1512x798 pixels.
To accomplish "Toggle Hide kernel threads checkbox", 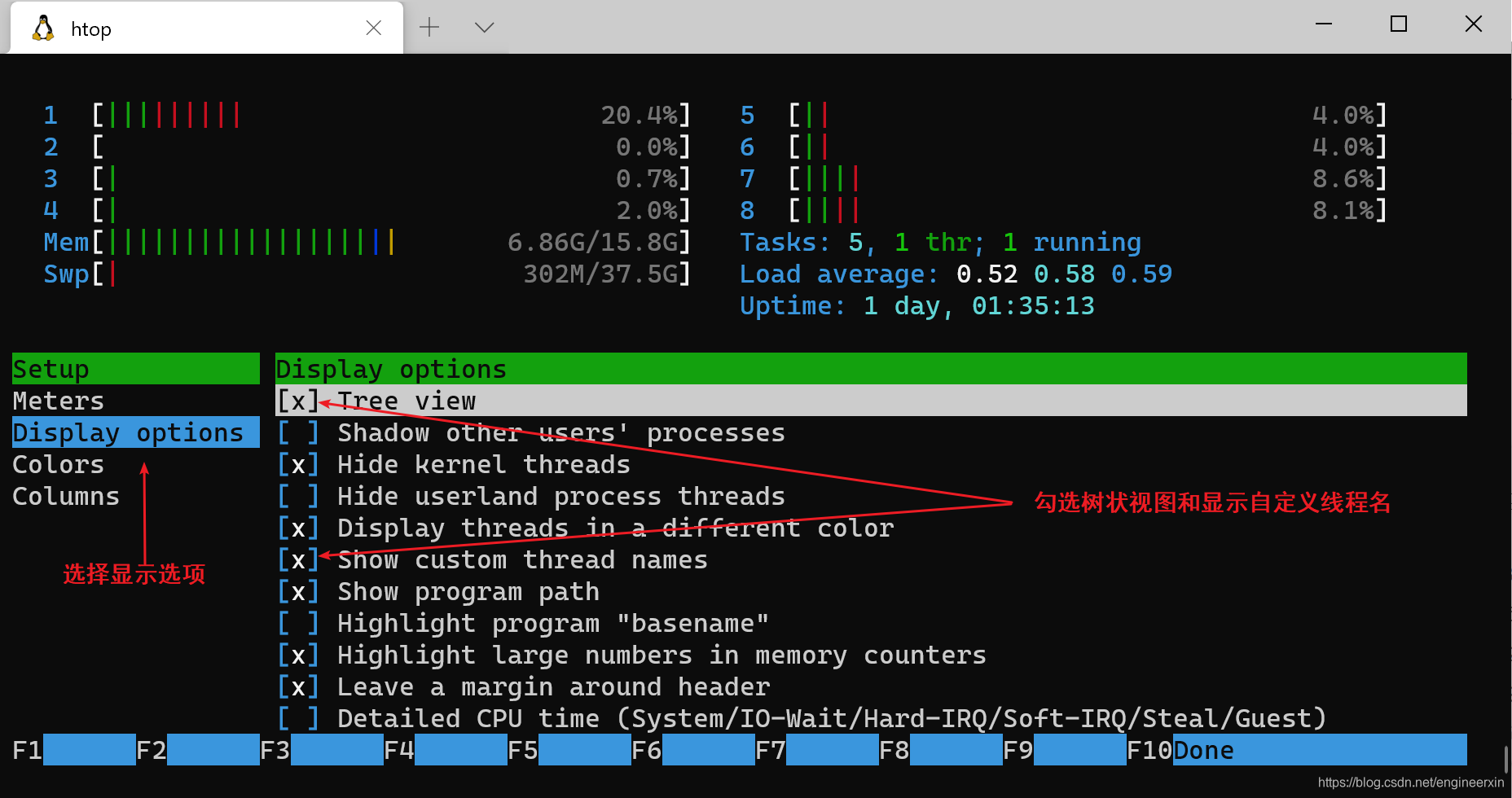I will pos(298,464).
